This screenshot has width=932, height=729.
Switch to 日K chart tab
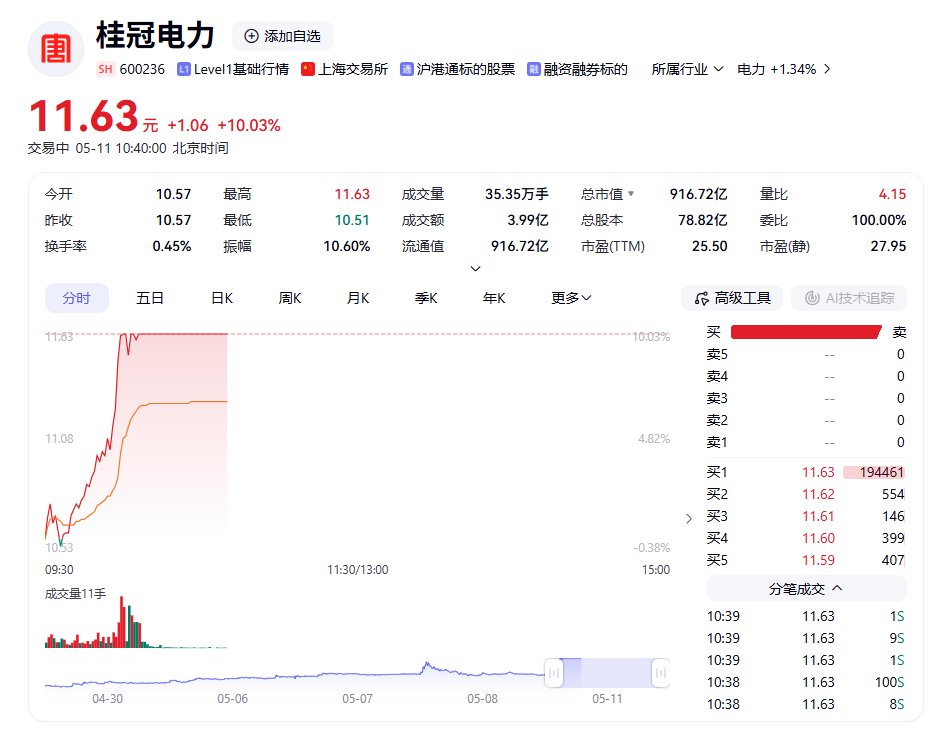222,298
